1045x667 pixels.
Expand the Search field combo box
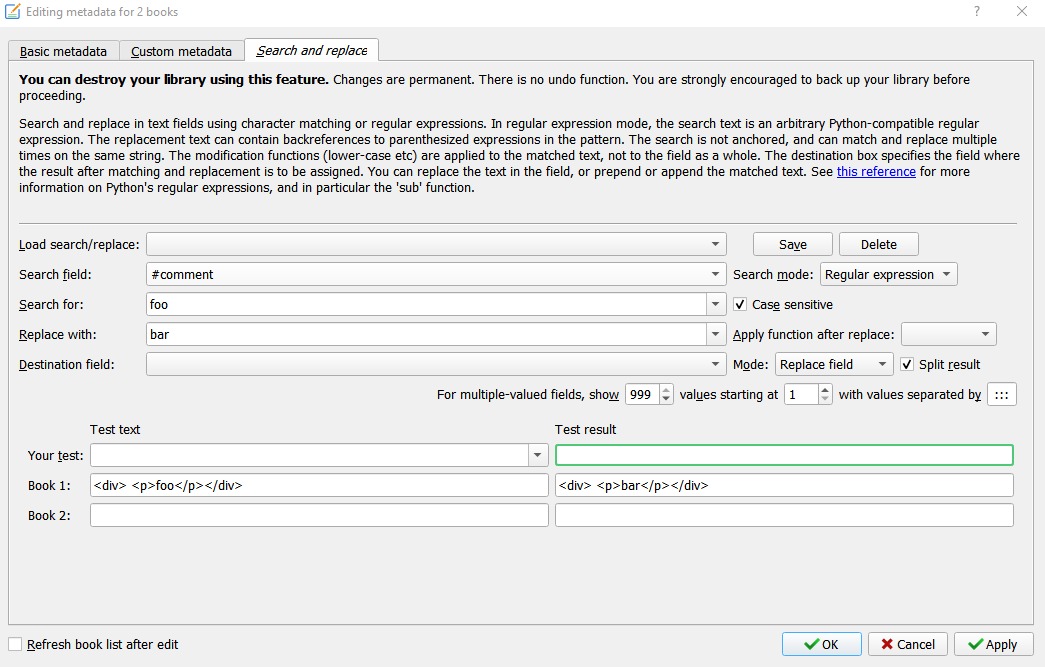tap(716, 274)
